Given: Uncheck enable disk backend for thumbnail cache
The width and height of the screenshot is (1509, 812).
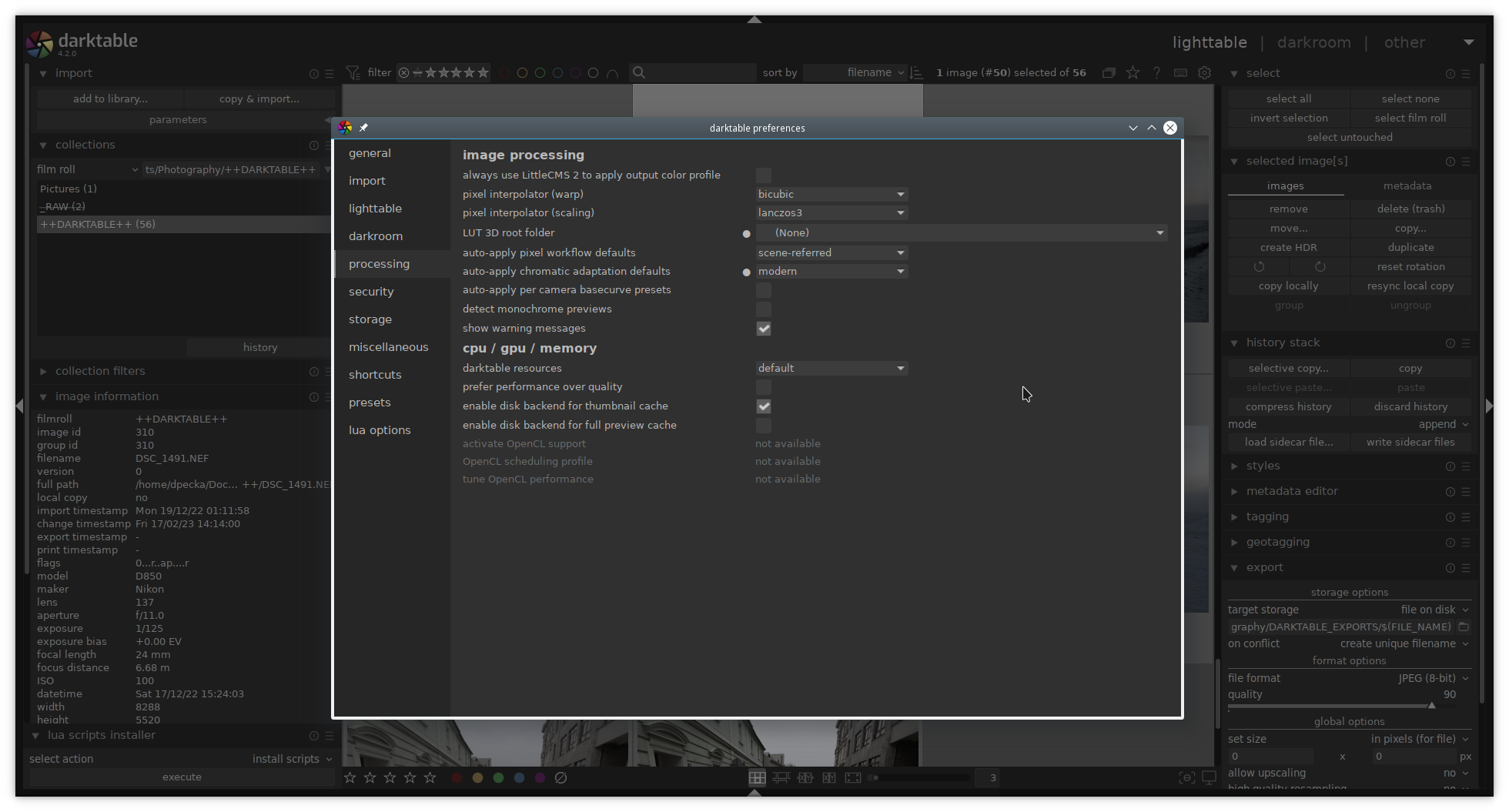Looking at the screenshot, I should point(763,406).
